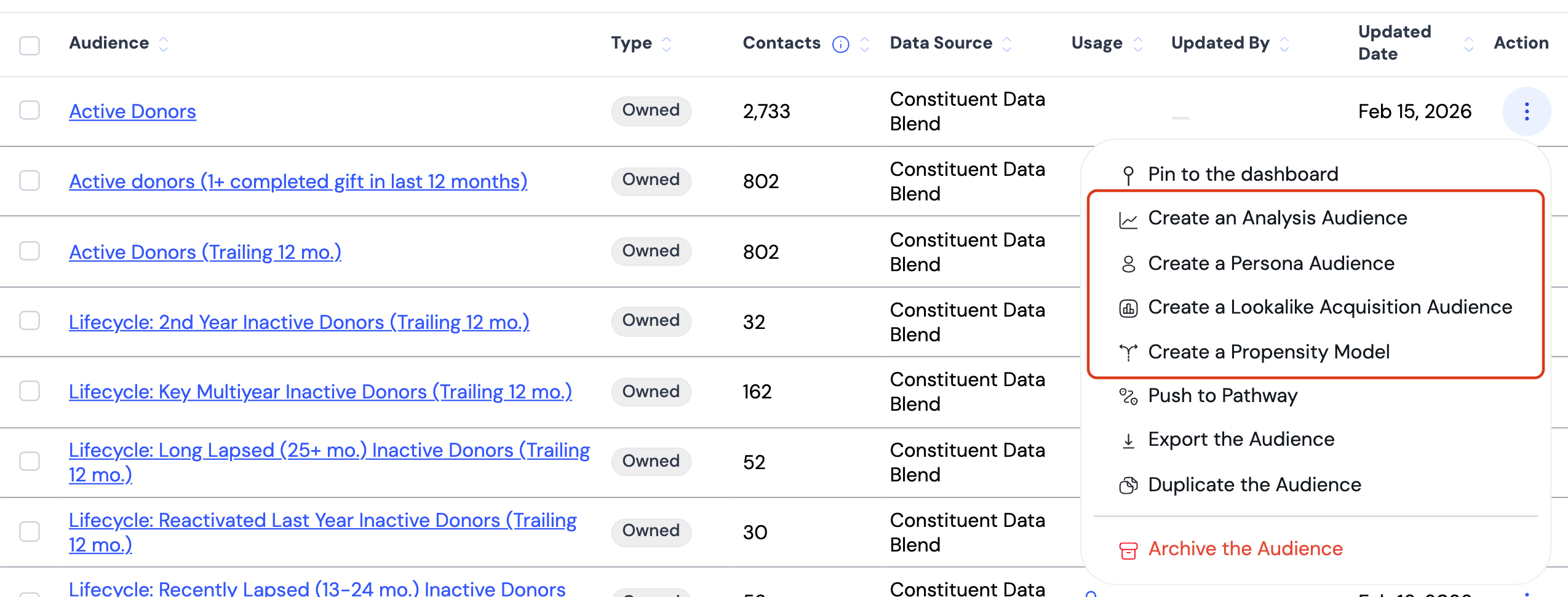Image resolution: width=1568 pixels, height=597 pixels.
Task: Select the Active Donors (Trailing 12 mo.) checkbox
Action: (x=30, y=250)
